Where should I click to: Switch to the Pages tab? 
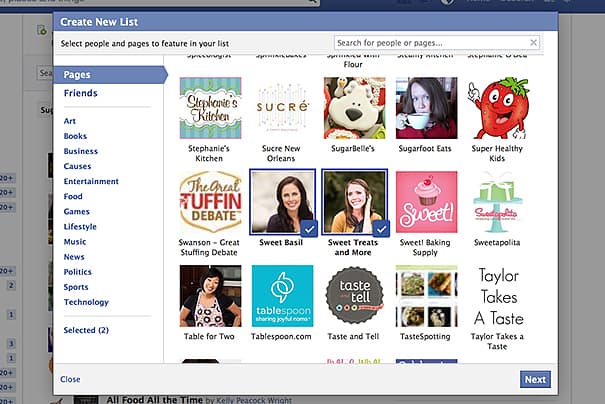110,75
